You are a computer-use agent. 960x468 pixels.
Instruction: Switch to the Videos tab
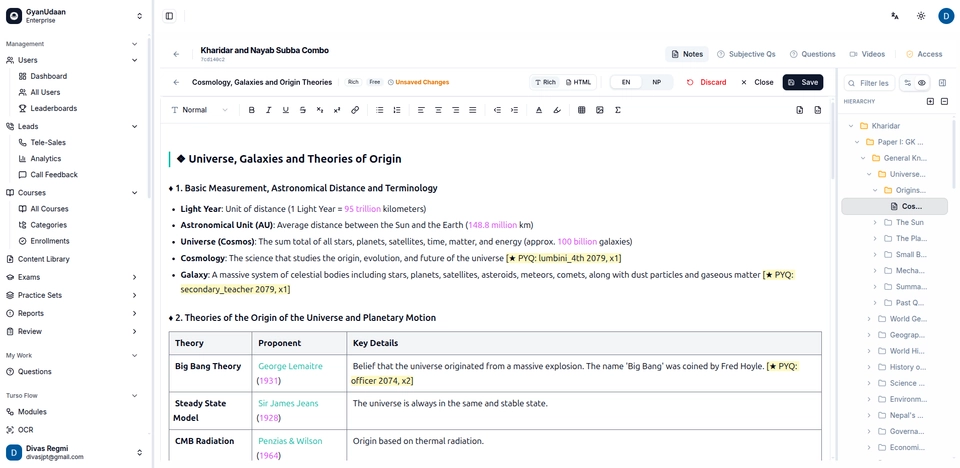click(867, 54)
